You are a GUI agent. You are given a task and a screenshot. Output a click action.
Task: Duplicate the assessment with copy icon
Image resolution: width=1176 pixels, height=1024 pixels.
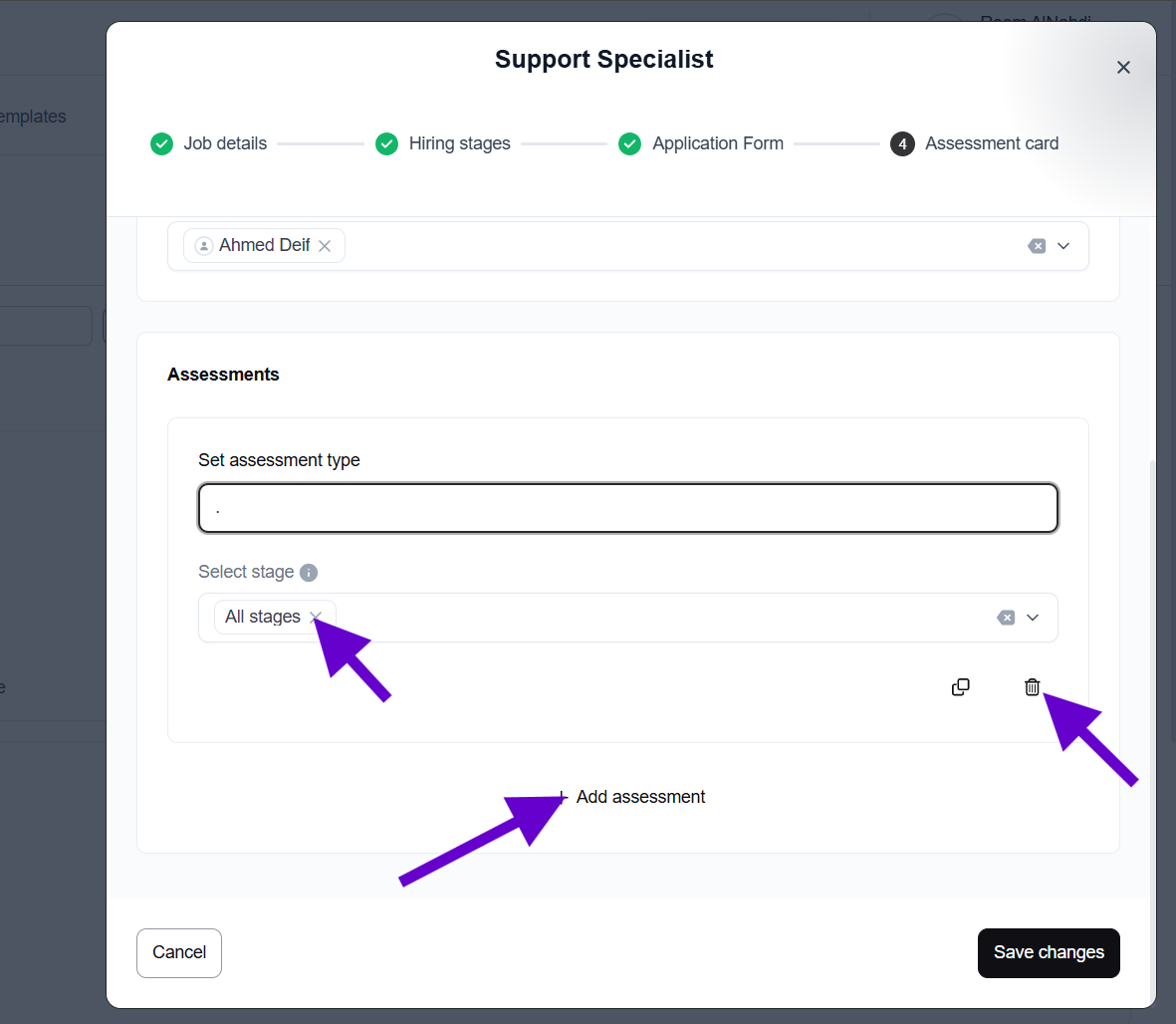(x=961, y=687)
